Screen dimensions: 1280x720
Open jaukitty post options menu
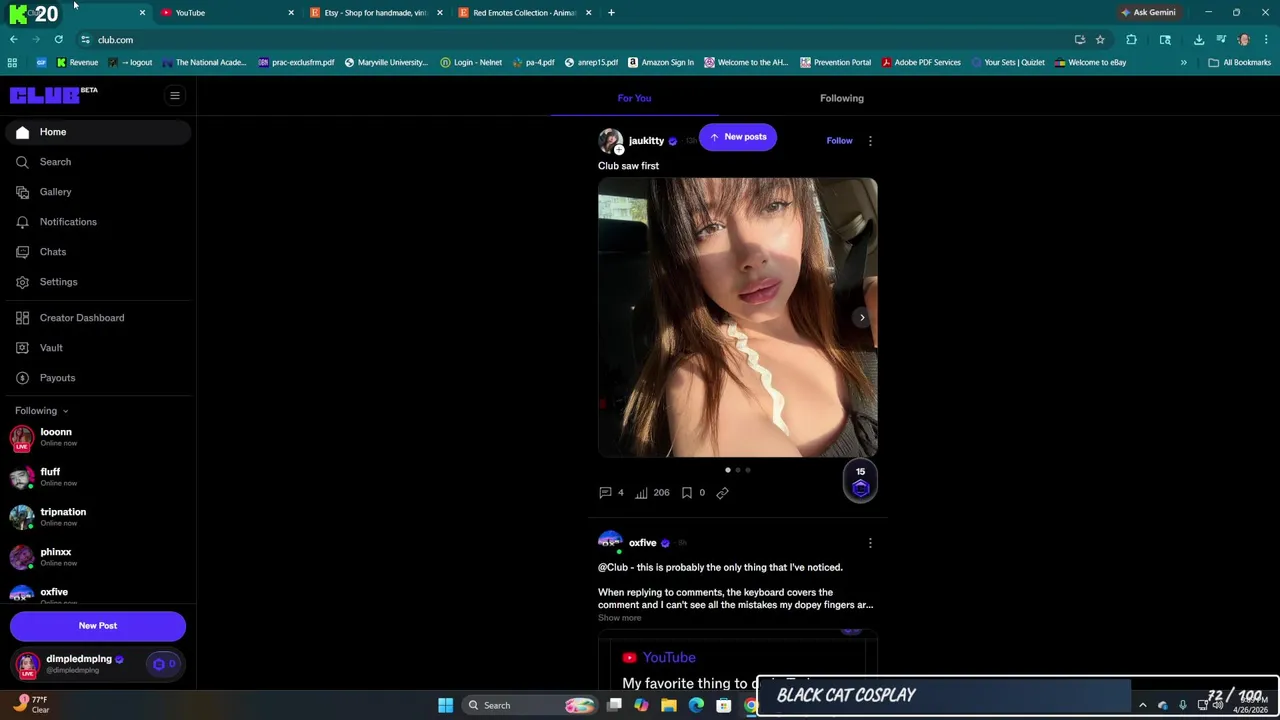click(870, 141)
